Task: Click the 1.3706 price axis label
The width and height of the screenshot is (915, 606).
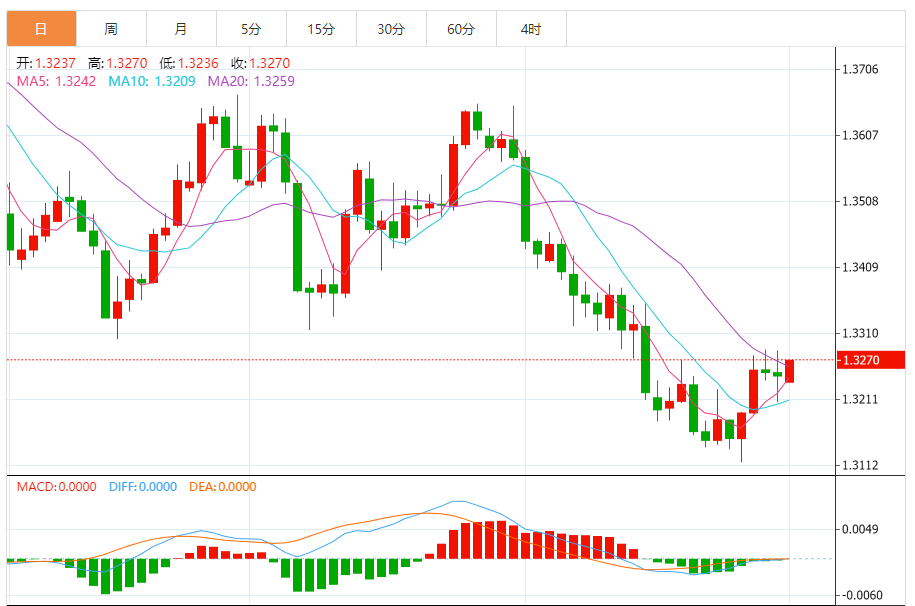Action: [860, 69]
